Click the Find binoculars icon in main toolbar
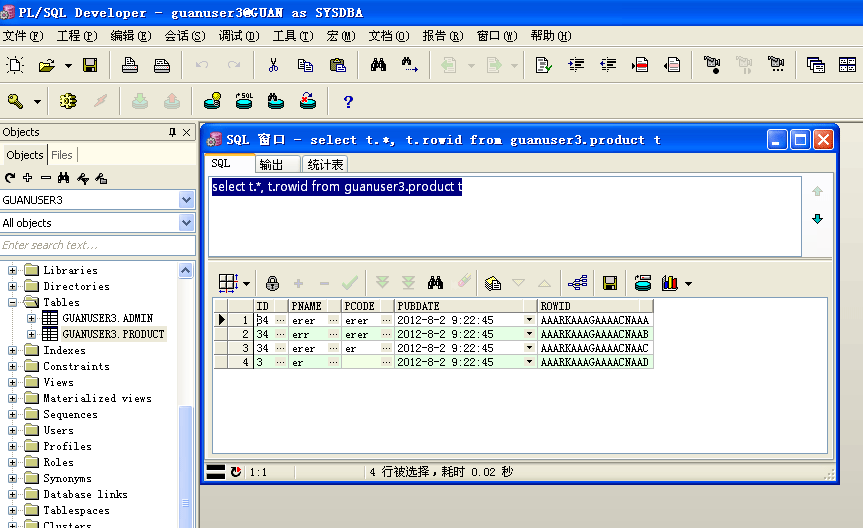Image resolution: width=863 pixels, height=528 pixels. pos(378,65)
